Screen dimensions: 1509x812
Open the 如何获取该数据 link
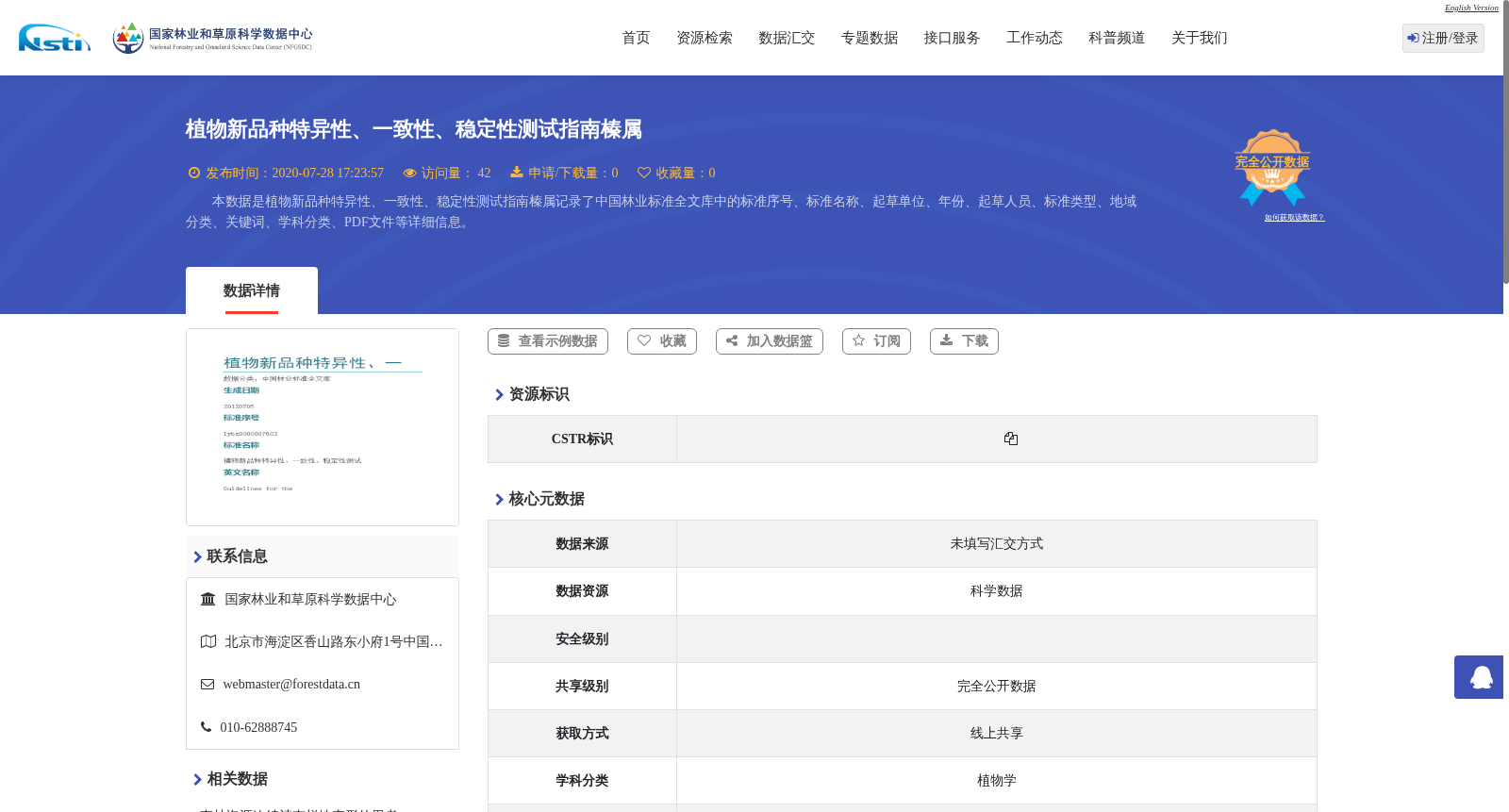[1294, 218]
